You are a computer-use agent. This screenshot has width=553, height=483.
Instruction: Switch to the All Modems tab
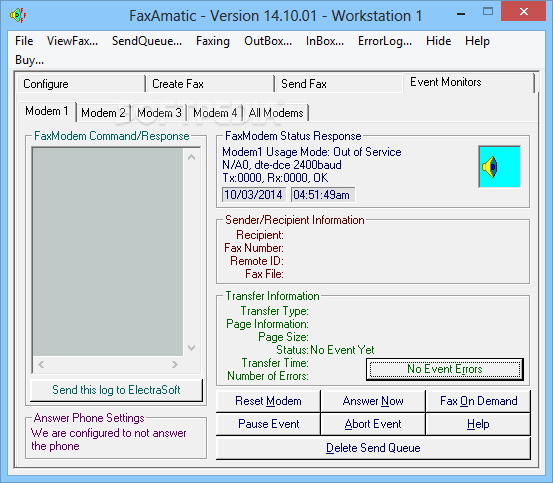pos(276,113)
